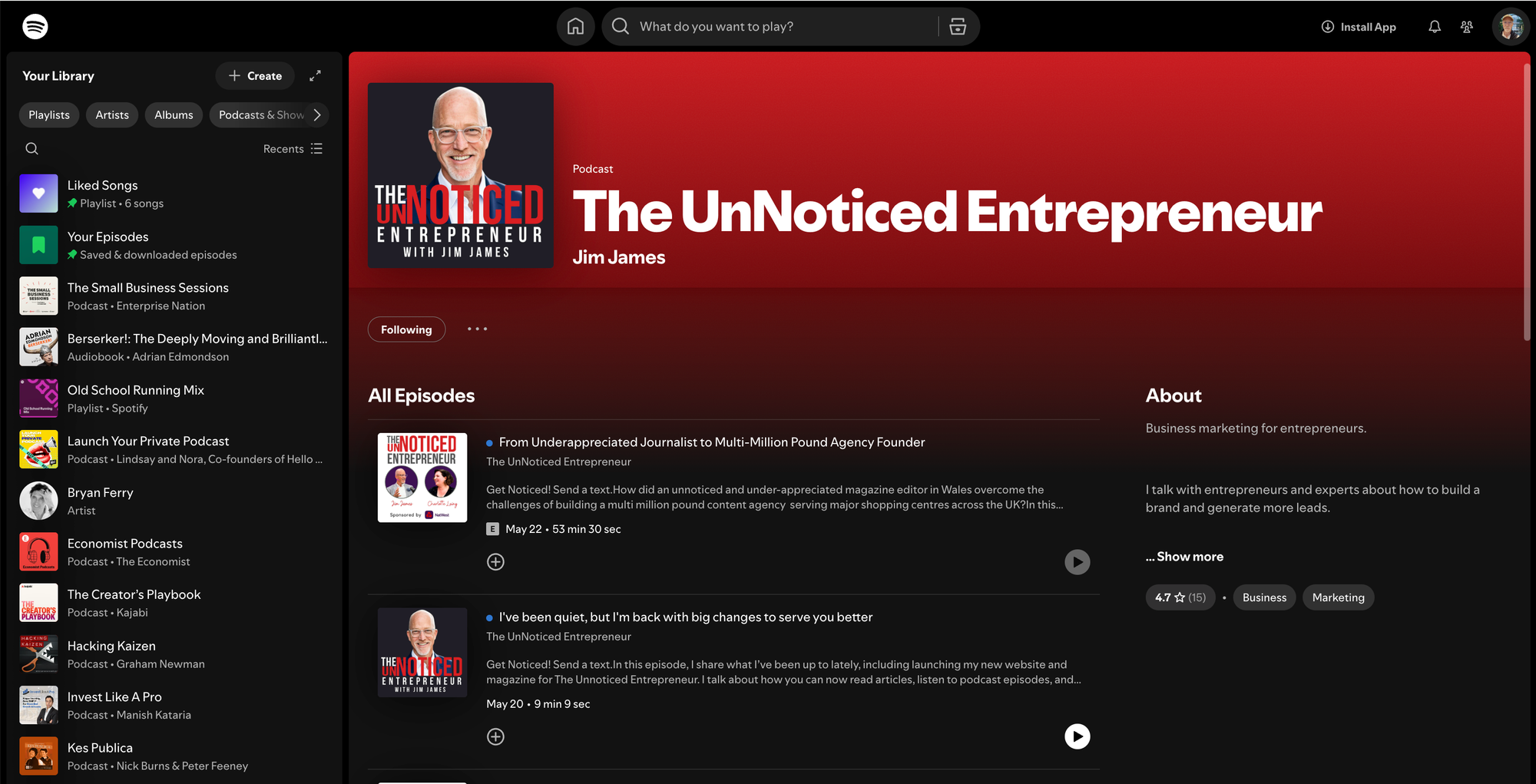Viewport: 1536px width, 784px height.
Task: Click the Spotify logo
Action: (35, 27)
